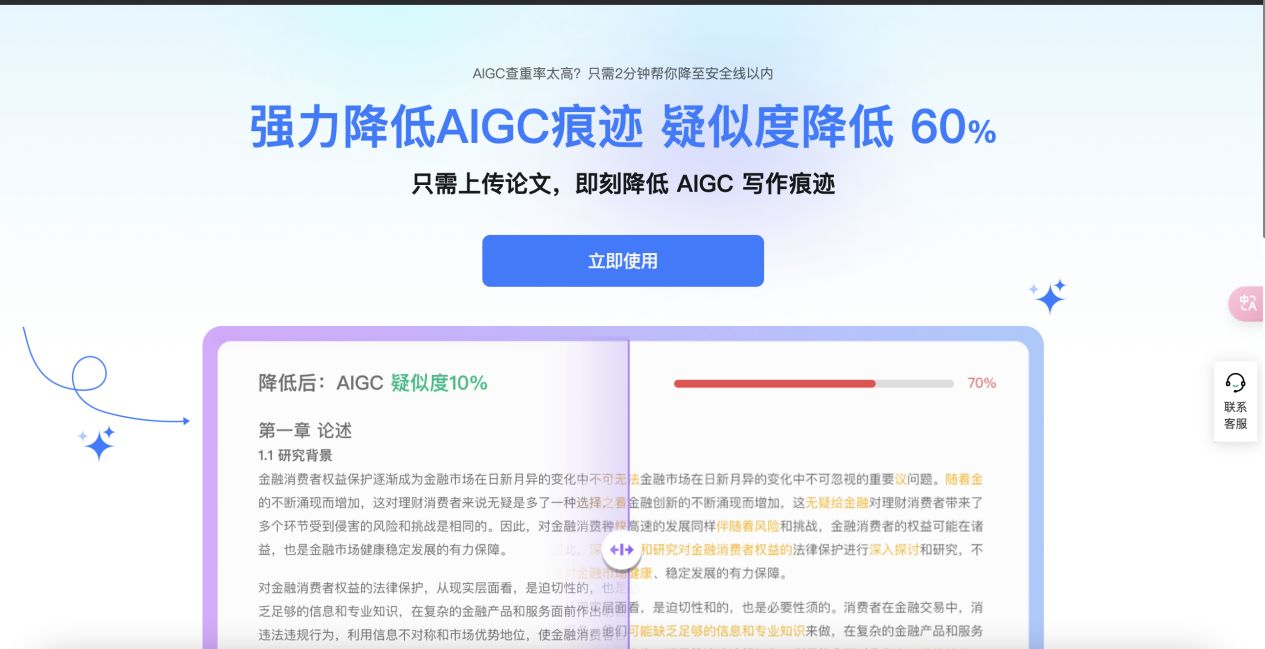1265x649 pixels.
Task: Click the 联系客服 text label
Action: (x=1235, y=415)
